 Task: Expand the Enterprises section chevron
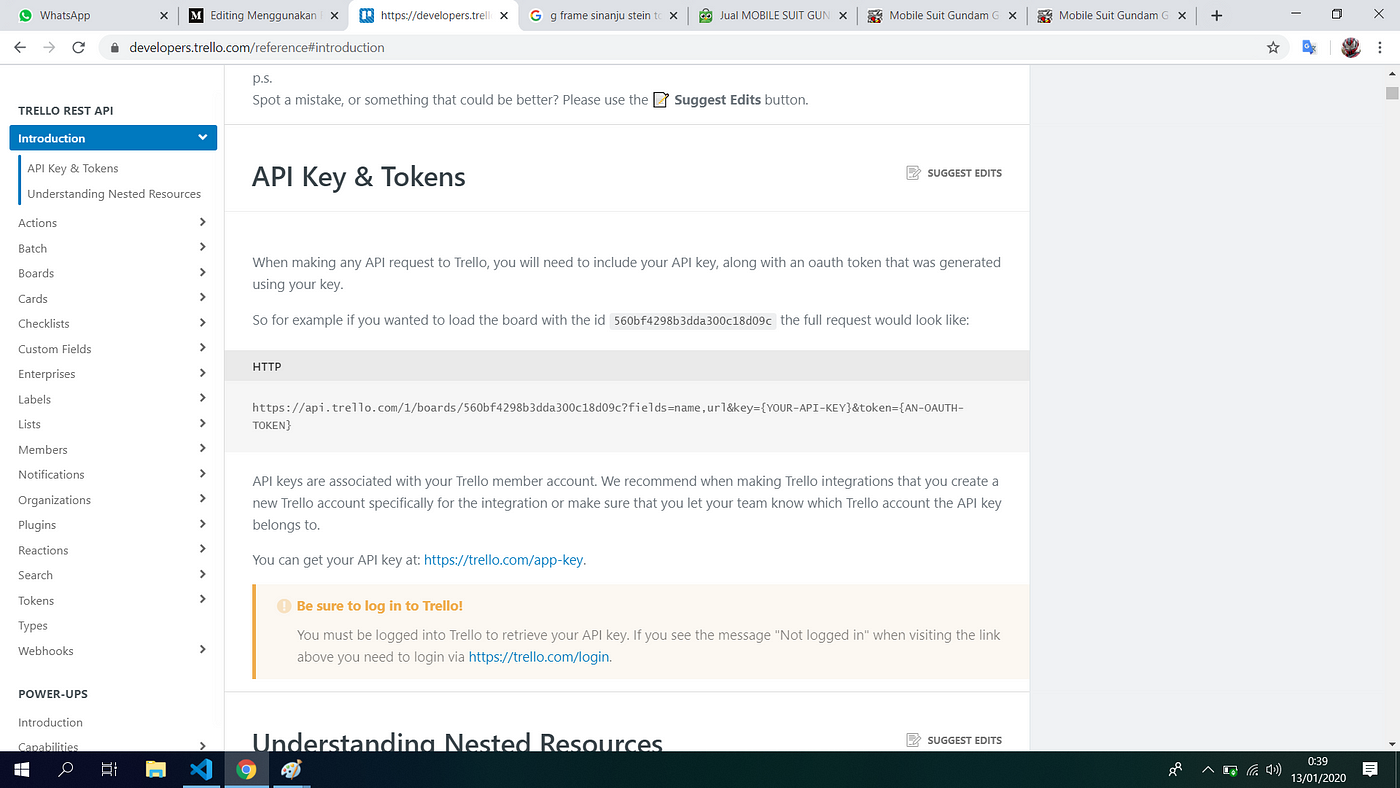[x=203, y=373]
